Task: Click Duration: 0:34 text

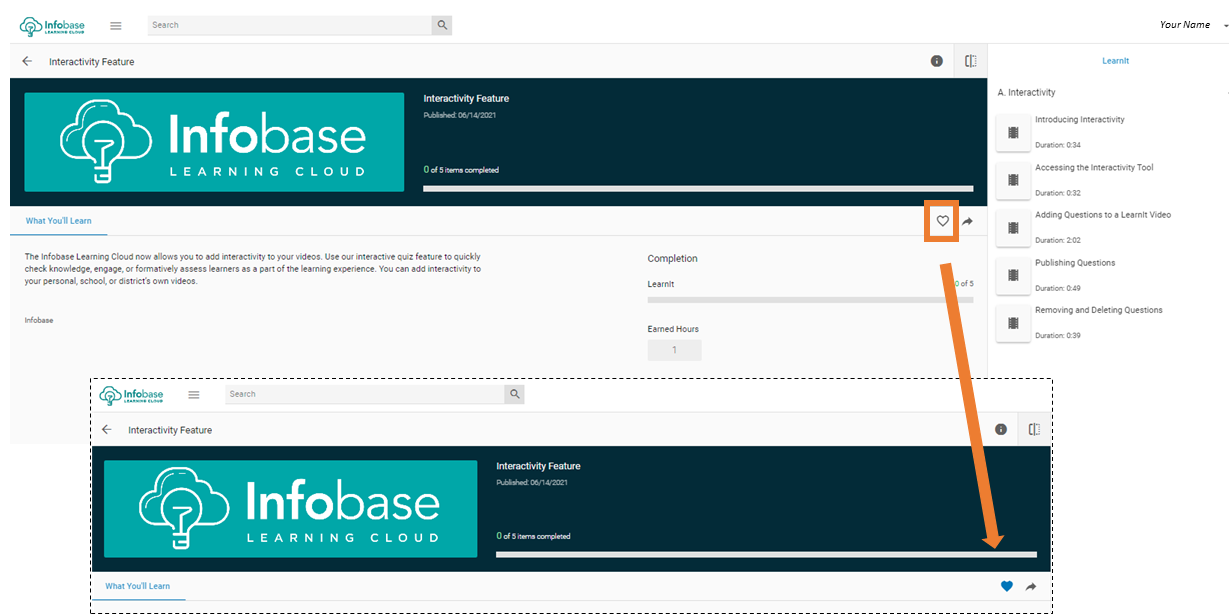Action: [x=1058, y=145]
